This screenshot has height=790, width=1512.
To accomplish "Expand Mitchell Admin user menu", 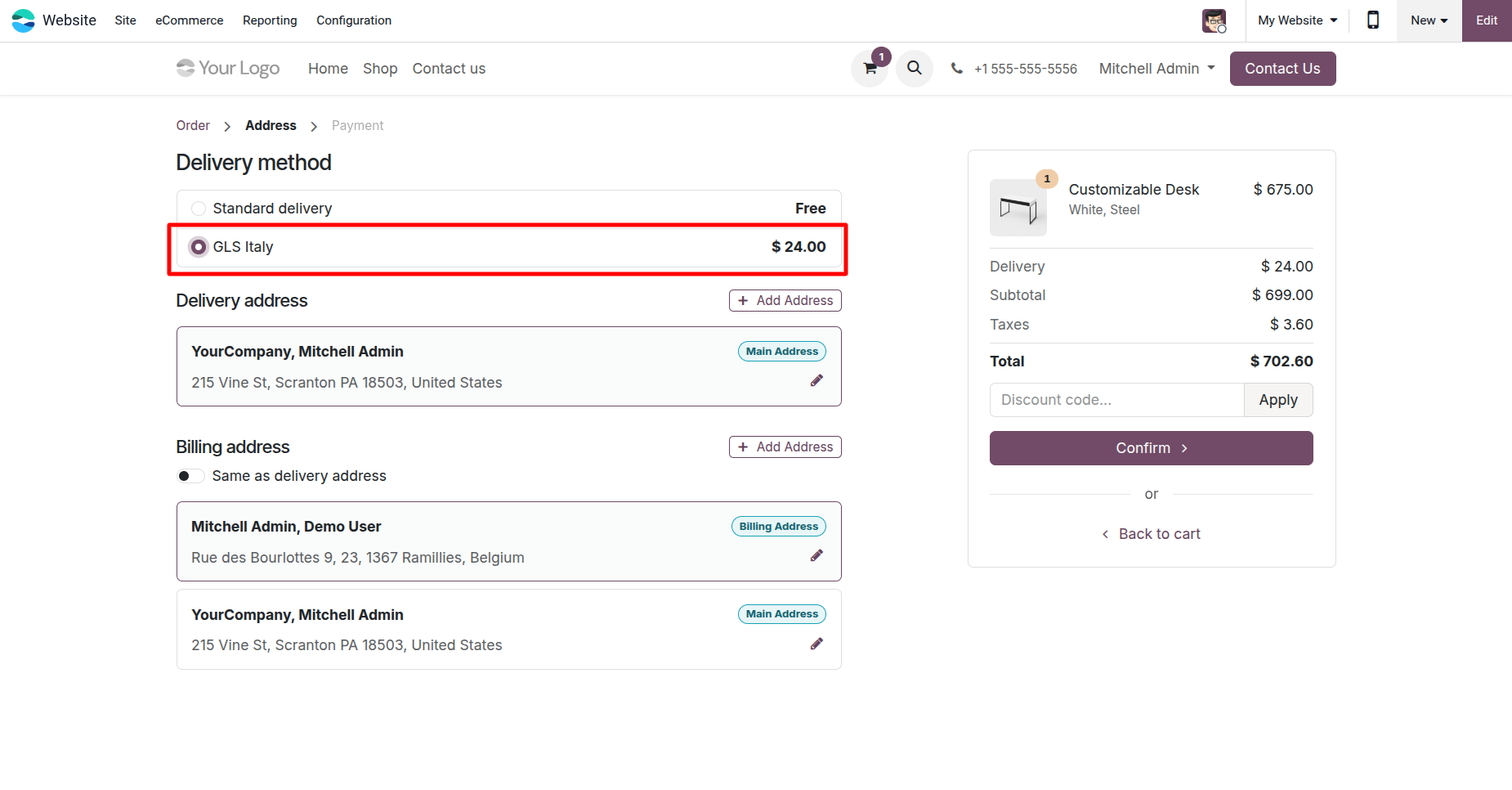I will pos(1156,69).
